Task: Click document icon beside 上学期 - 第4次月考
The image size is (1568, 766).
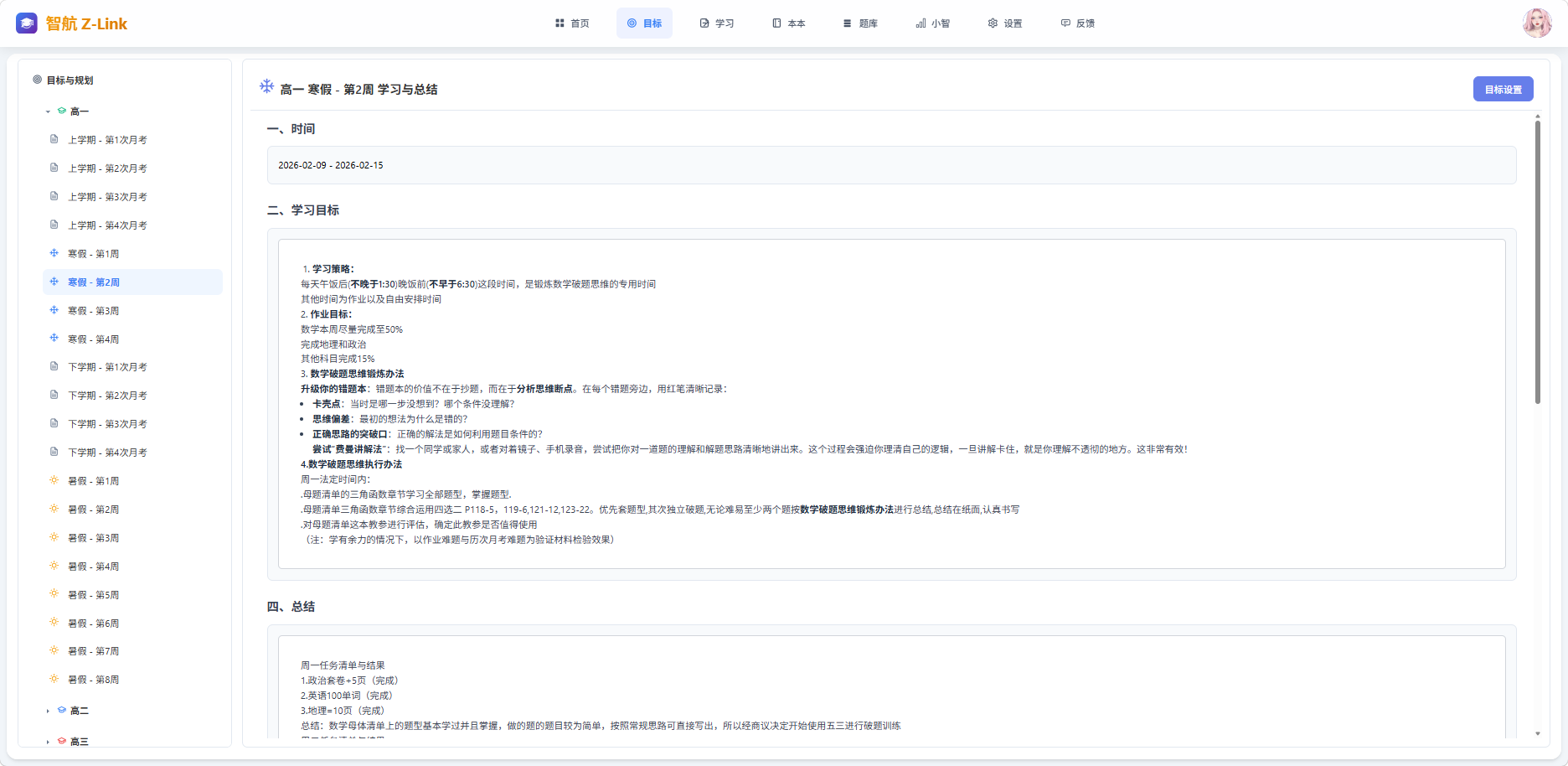Action: coord(54,225)
